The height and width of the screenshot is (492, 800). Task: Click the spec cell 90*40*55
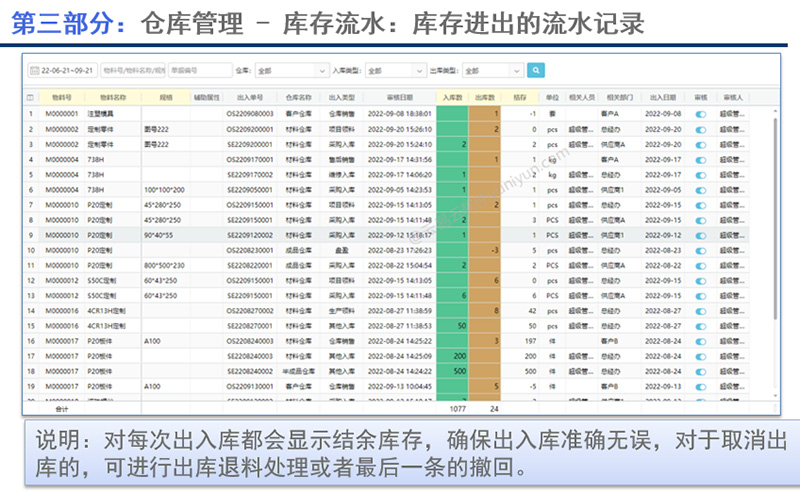click(166, 235)
